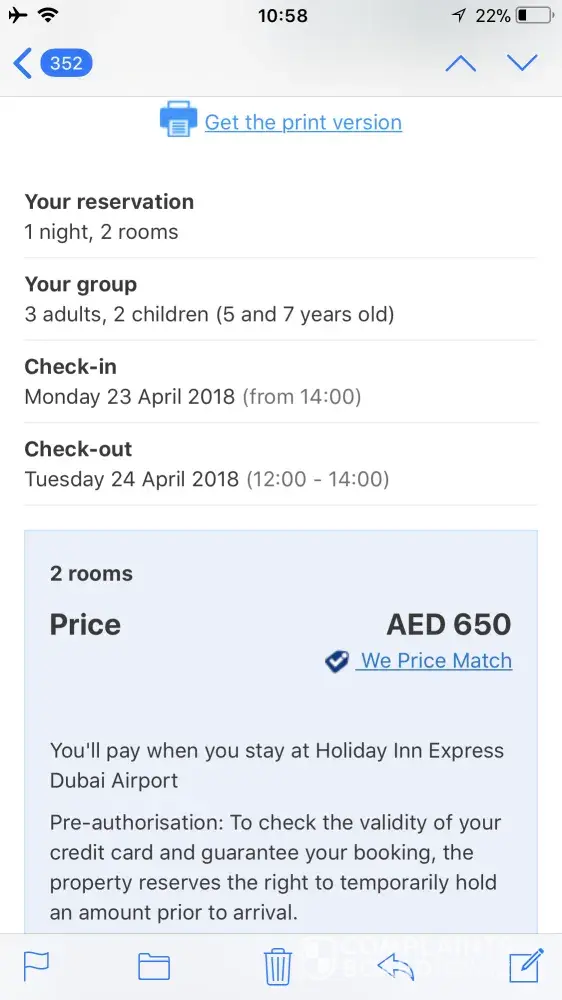This screenshot has height=1000, width=562.
Task: Open the We Price Match link
Action: click(x=436, y=661)
